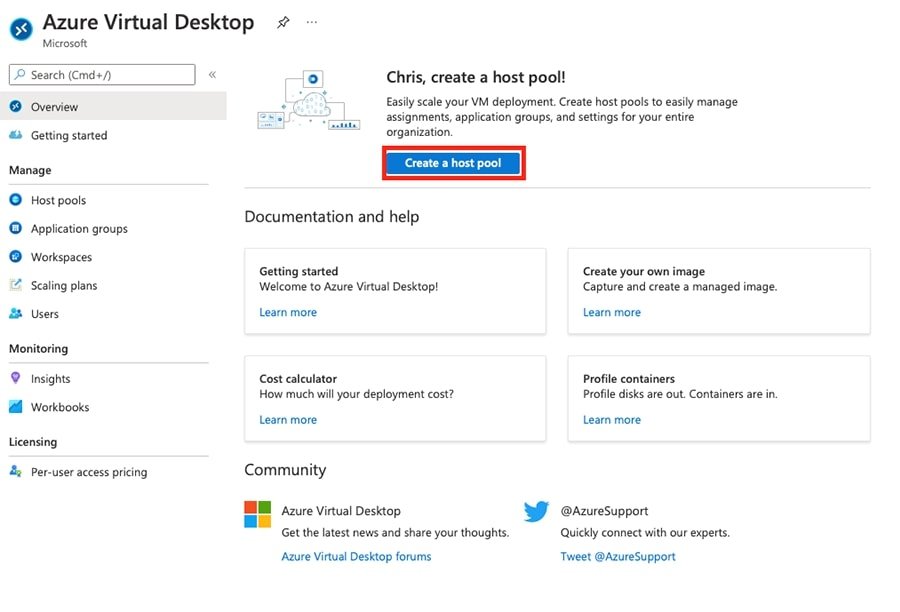This screenshot has width=900, height=612.
Task: Click the Create a host pool button
Action: [453, 163]
